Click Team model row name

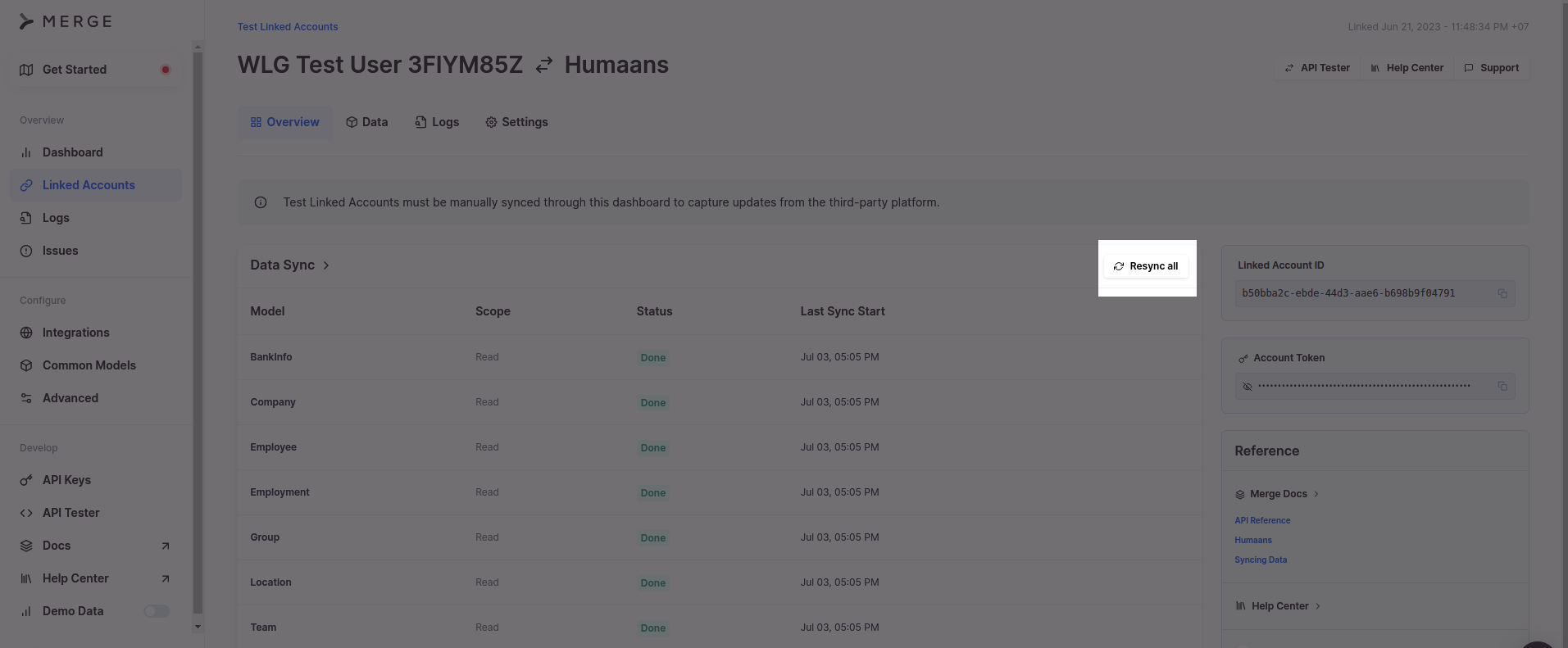[x=263, y=628]
